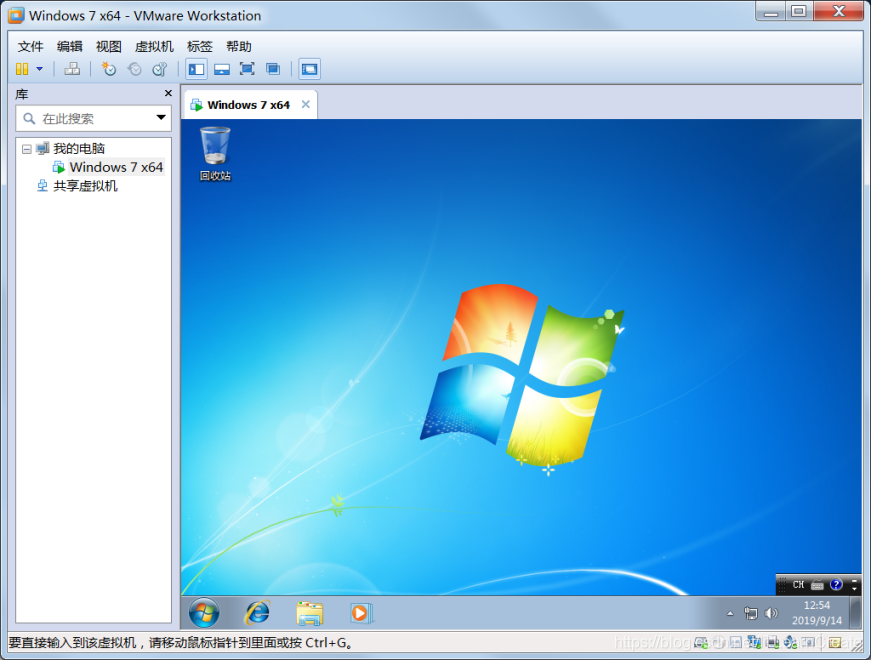Toggle the console view toolbar button

tap(309, 69)
